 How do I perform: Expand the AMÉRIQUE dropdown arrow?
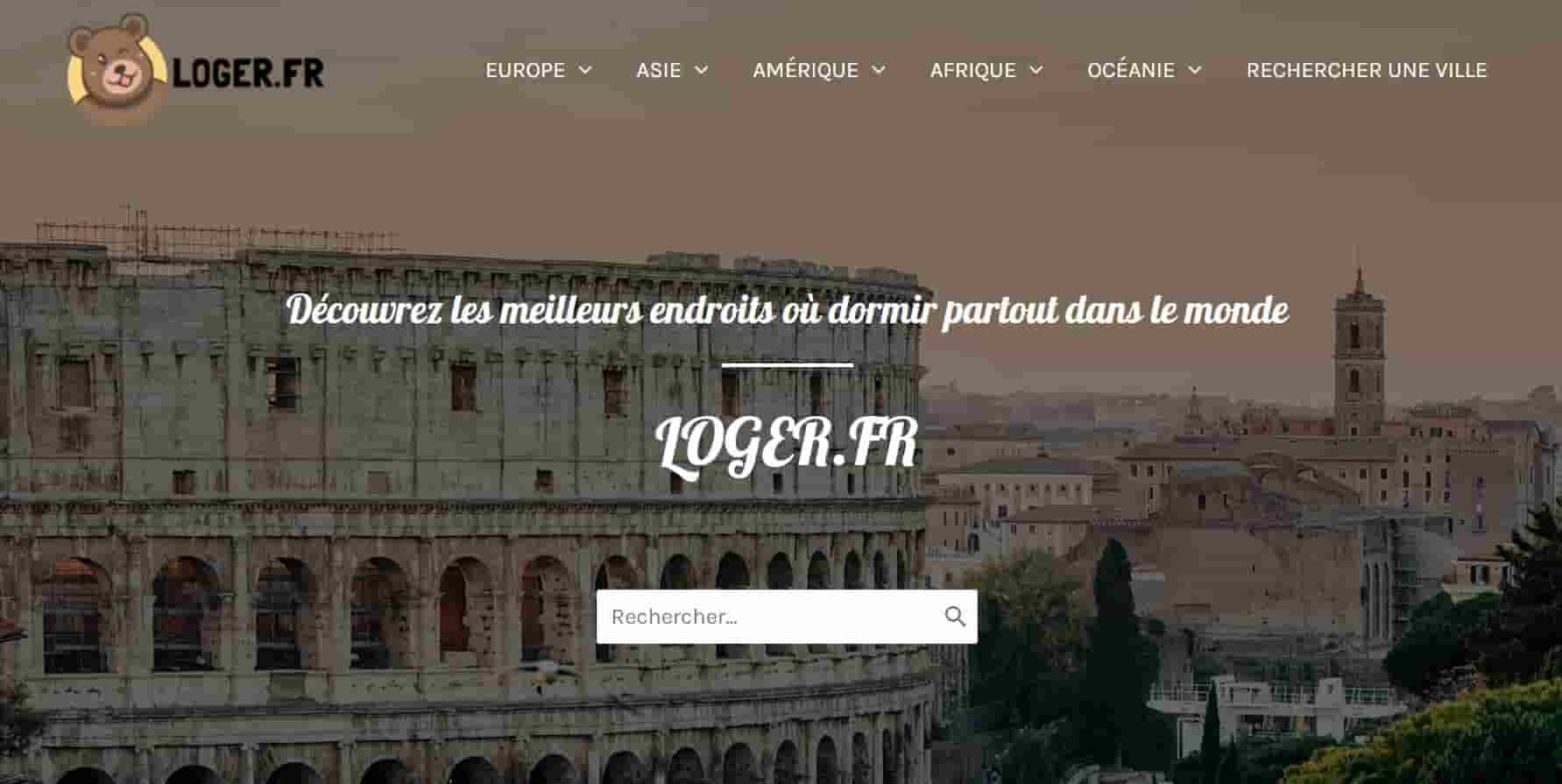coord(879,70)
